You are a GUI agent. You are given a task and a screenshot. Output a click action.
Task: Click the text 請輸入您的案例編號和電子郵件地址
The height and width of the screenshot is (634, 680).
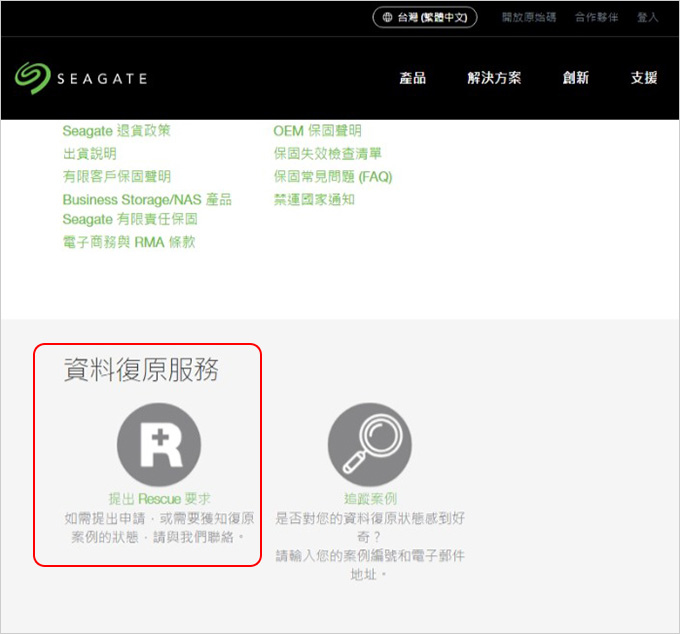point(370,565)
